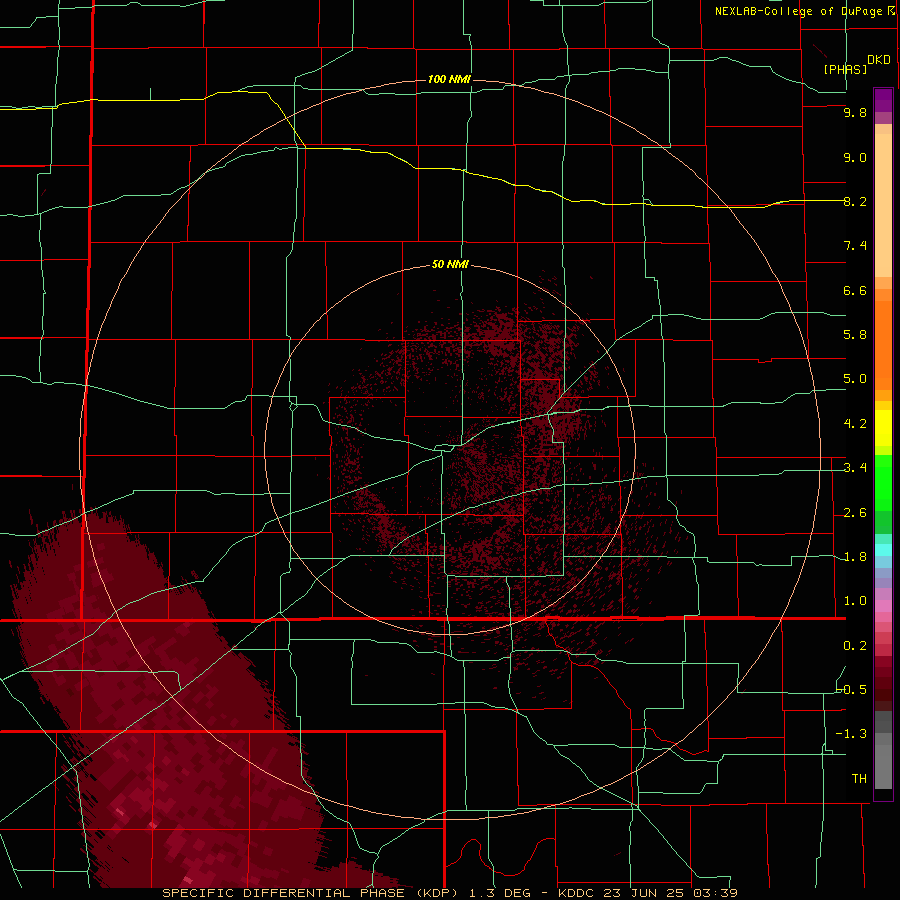Click the pink color bar segment

tap(883, 606)
